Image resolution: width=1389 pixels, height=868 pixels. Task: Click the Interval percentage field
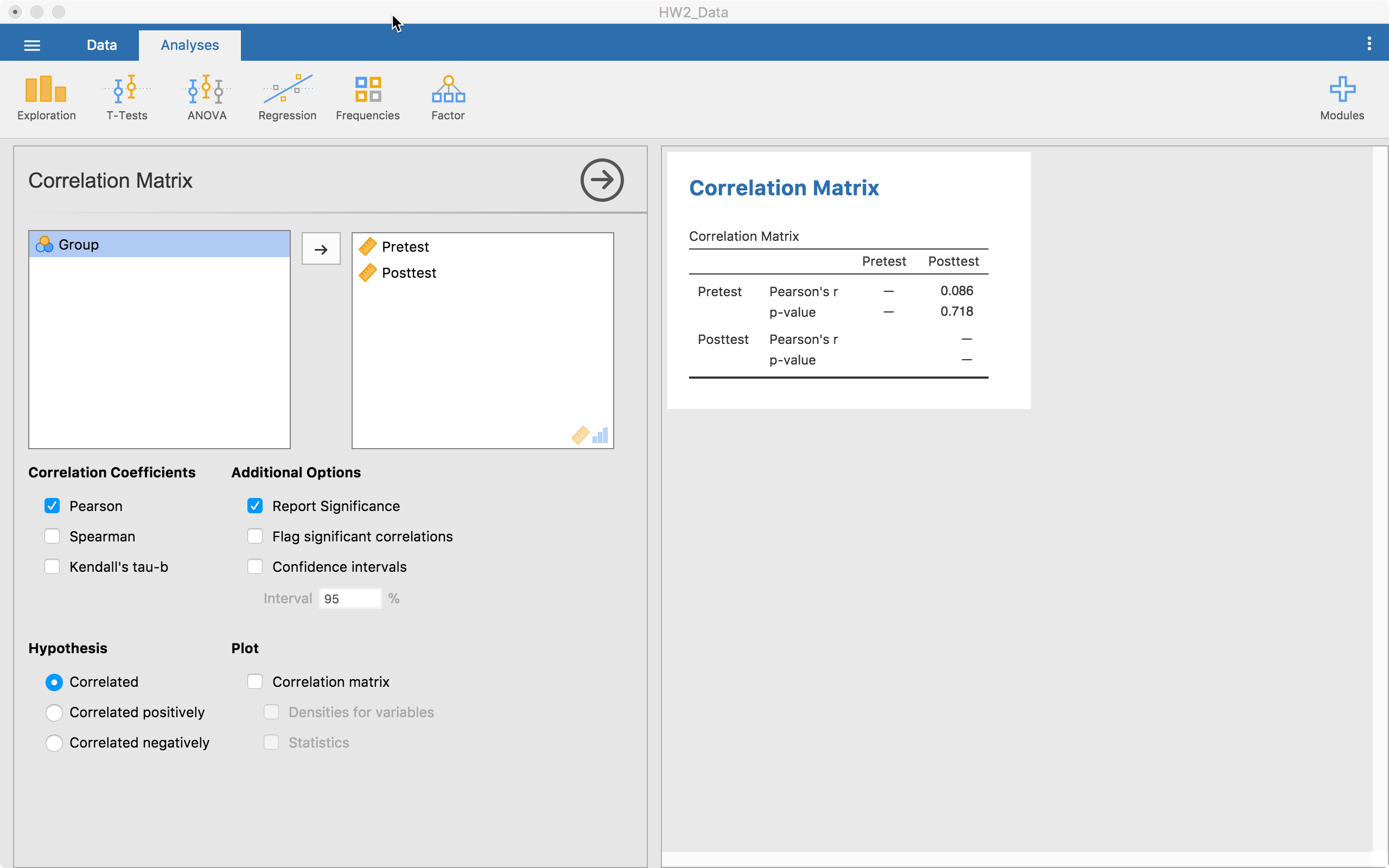tap(350, 598)
